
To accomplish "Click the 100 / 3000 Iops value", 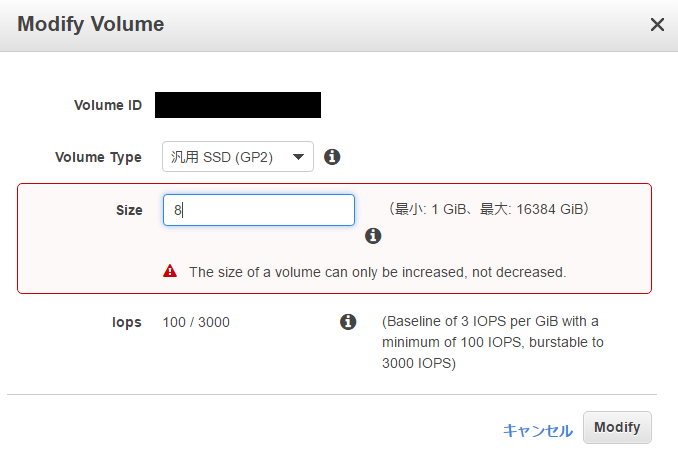I will (196, 322).
